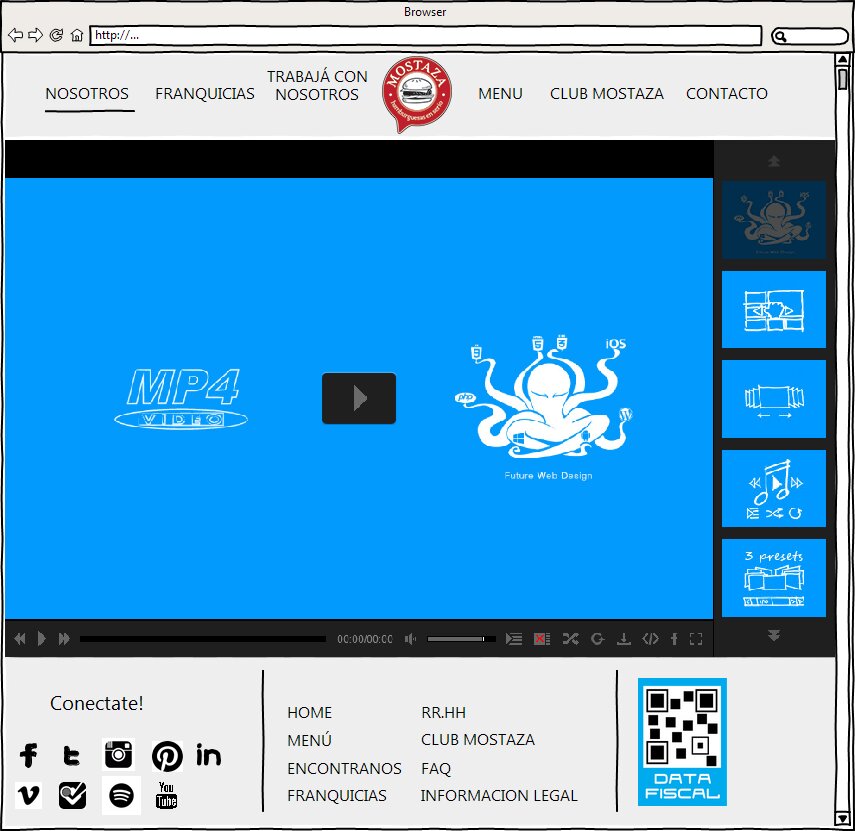Click the browser forward arrow
This screenshot has height=831, width=855.
coord(35,35)
